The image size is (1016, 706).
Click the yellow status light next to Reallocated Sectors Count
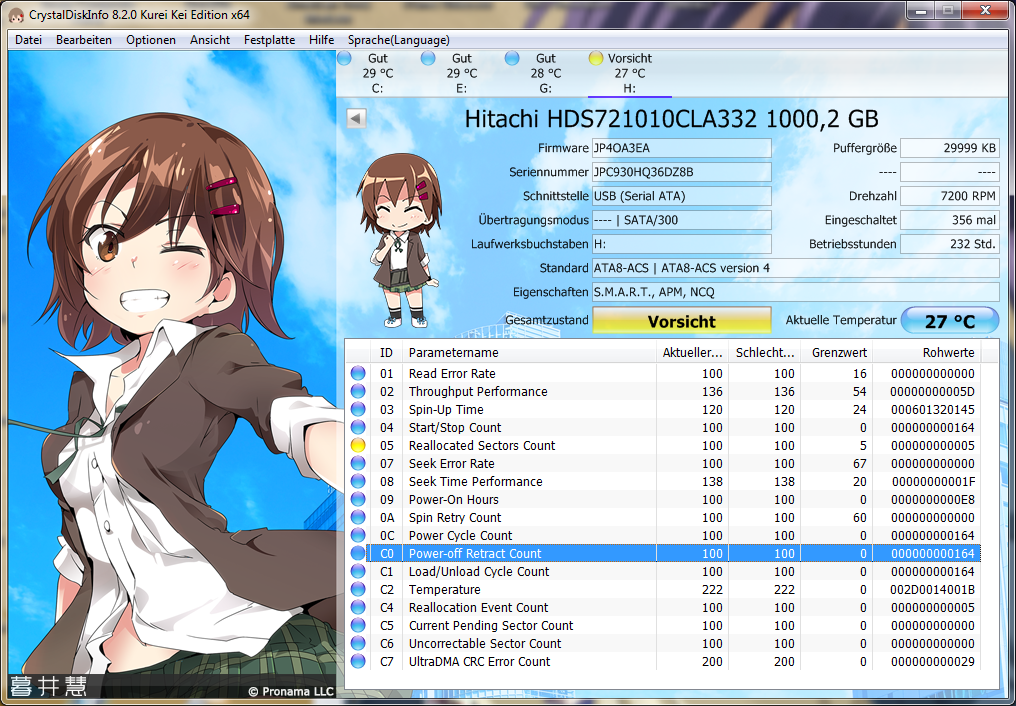tap(357, 445)
